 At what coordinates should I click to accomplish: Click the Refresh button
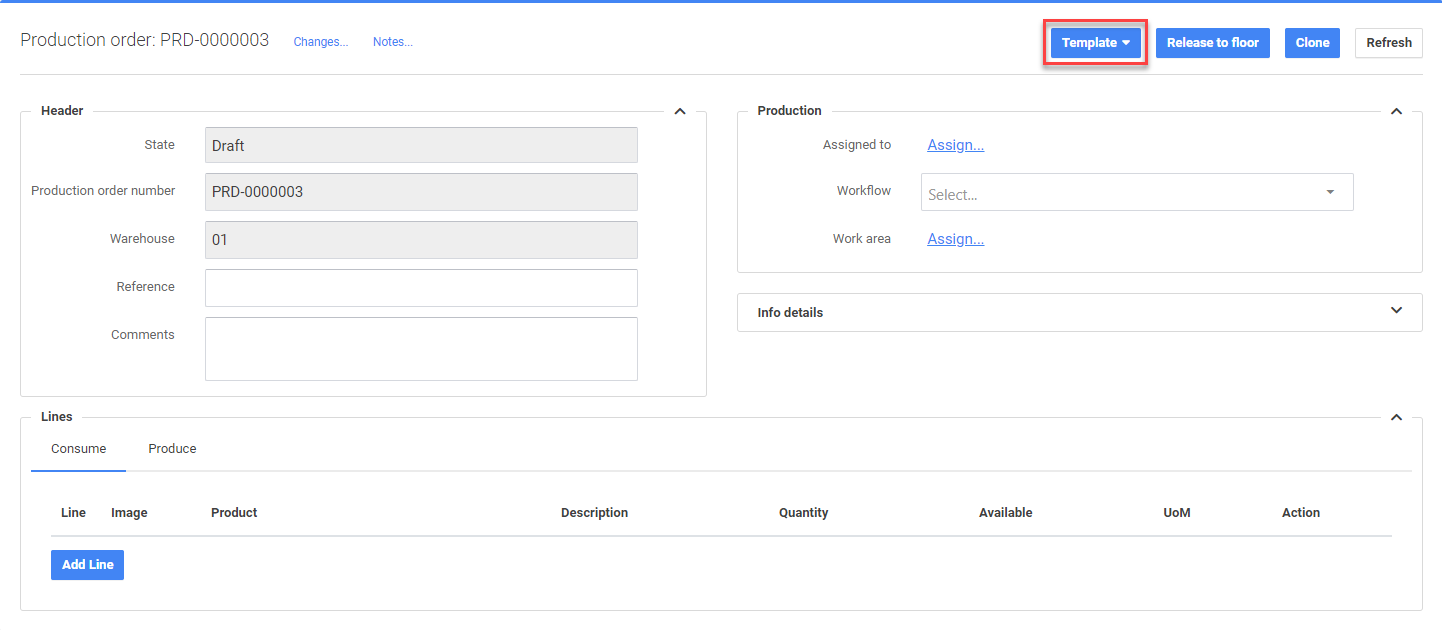pyautogui.click(x=1388, y=43)
